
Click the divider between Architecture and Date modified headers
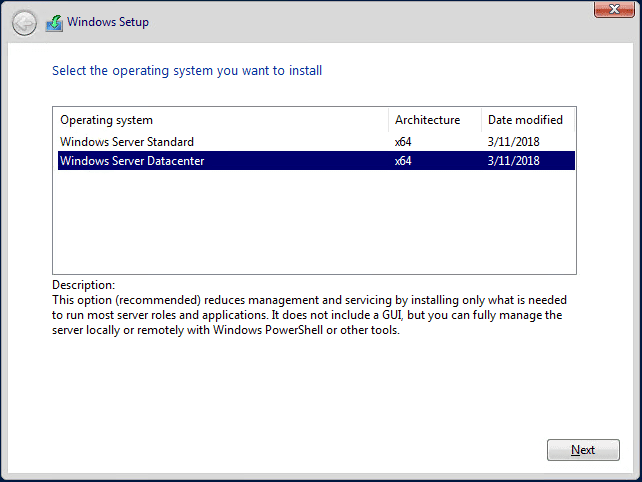click(481, 120)
